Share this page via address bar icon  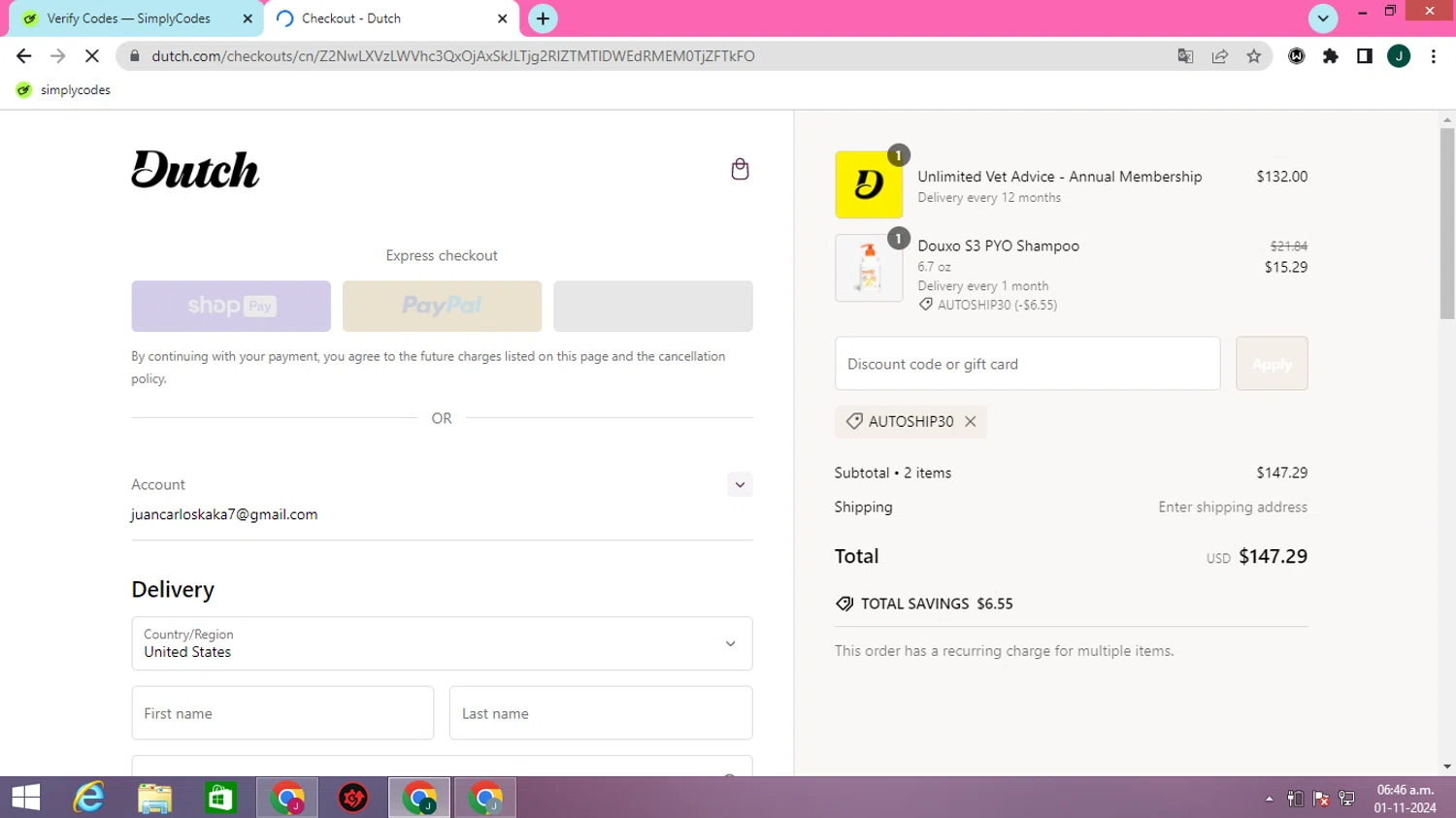pyautogui.click(x=1220, y=56)
